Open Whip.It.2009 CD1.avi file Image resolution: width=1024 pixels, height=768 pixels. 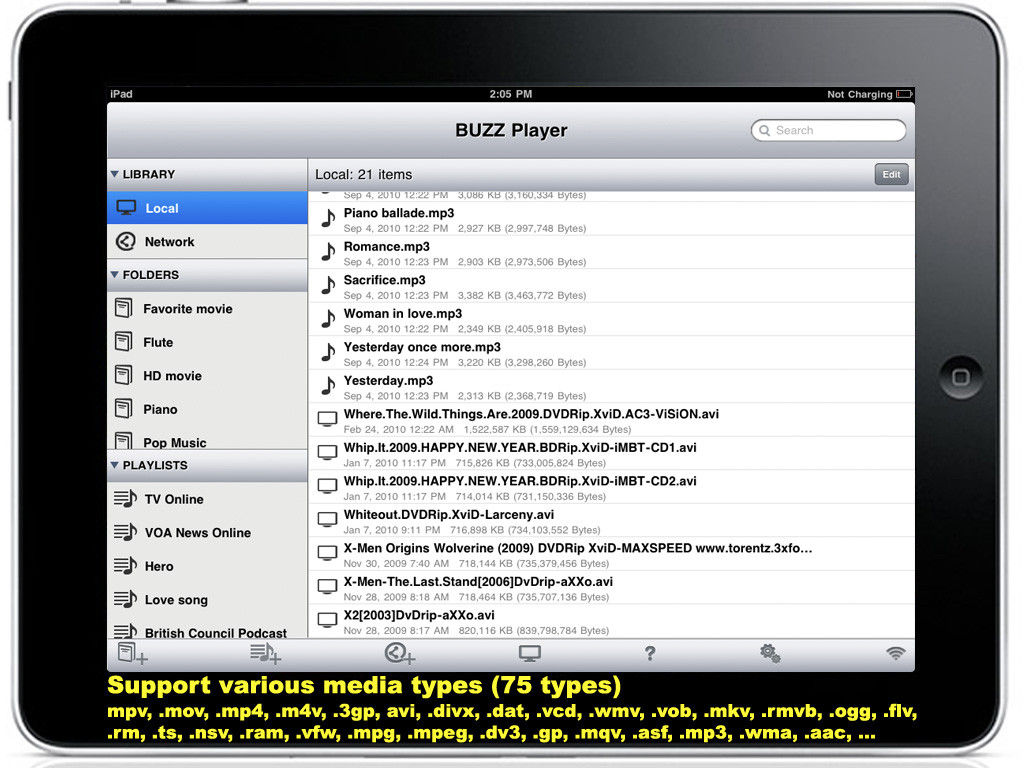[x=611, y=453]
